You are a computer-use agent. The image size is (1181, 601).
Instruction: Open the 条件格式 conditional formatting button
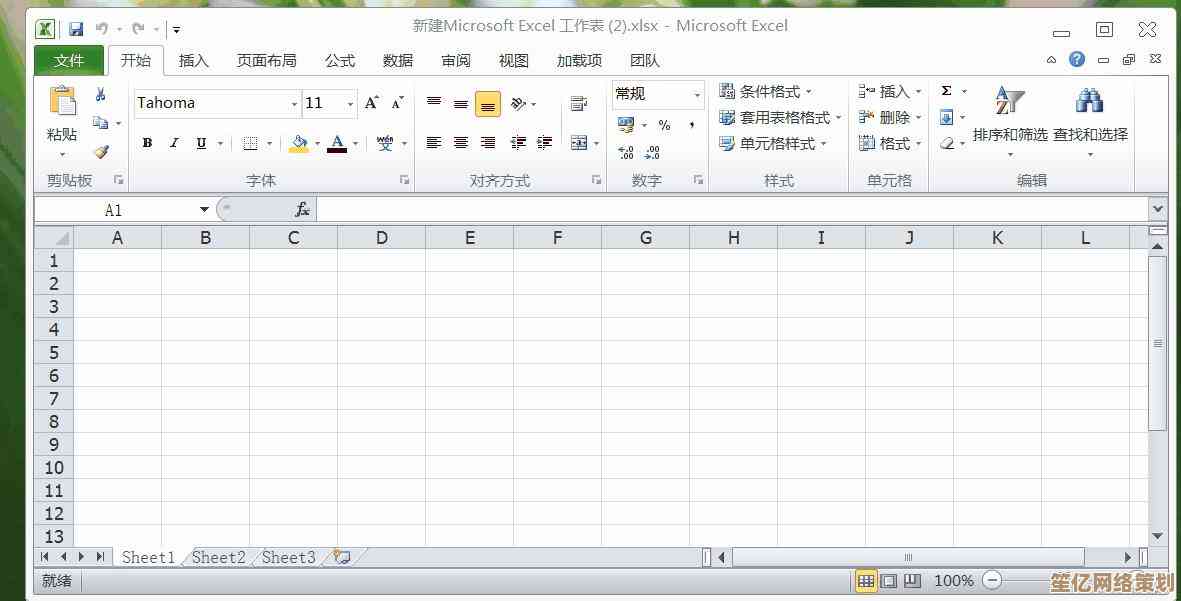766,91
